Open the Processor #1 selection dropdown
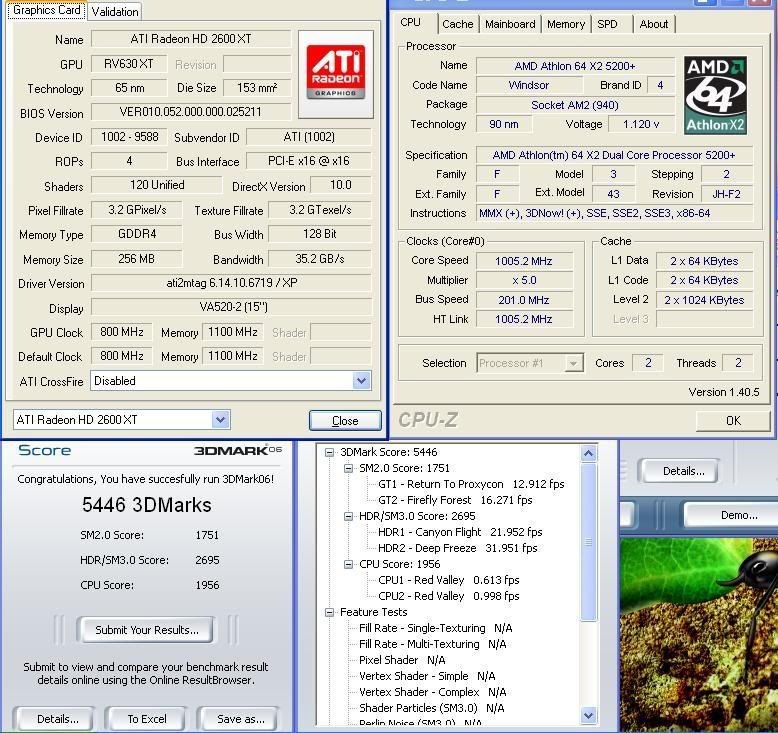 574,363
